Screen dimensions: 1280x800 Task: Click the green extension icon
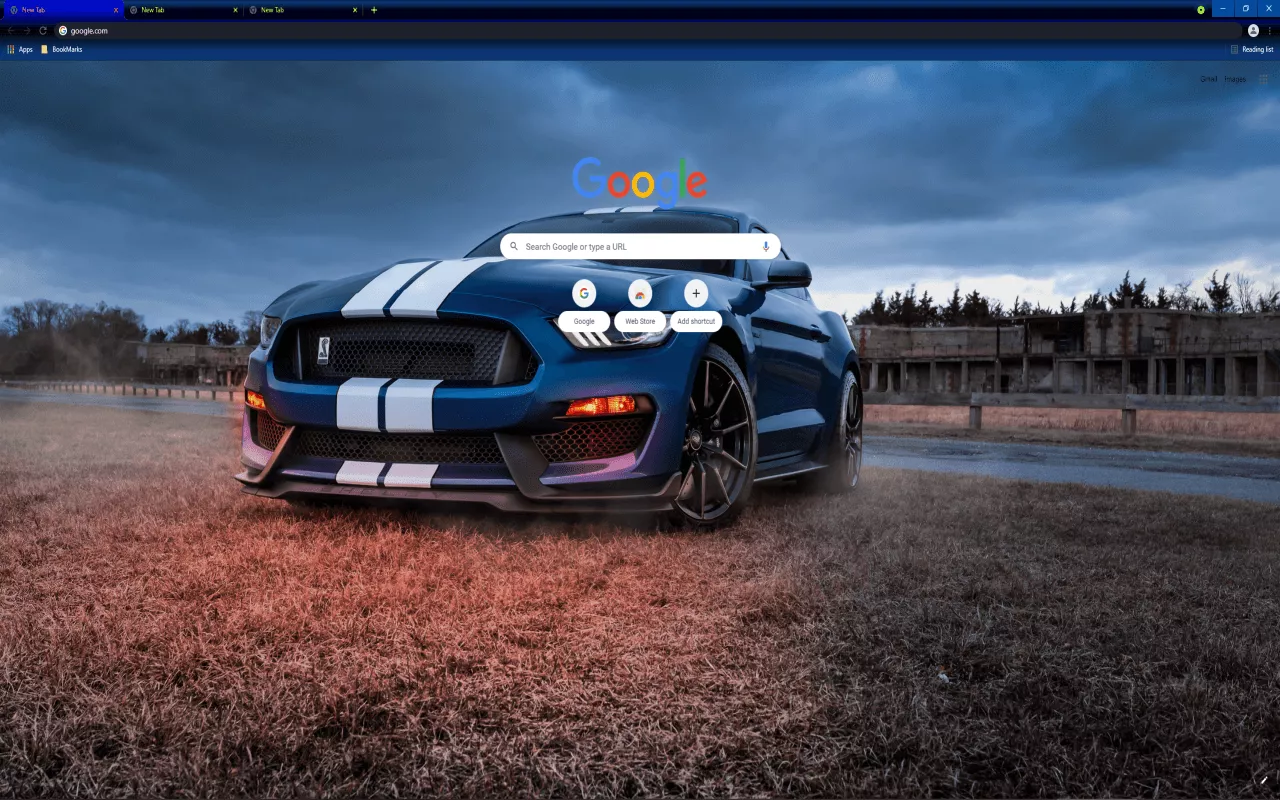tap(1199, 9)
